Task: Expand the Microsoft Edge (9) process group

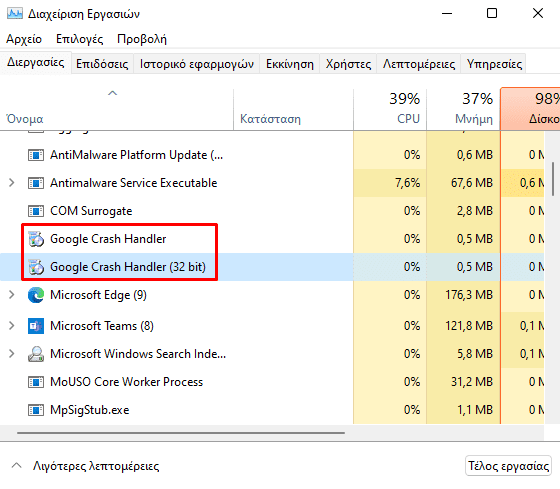Action: [x=12, y=295]
